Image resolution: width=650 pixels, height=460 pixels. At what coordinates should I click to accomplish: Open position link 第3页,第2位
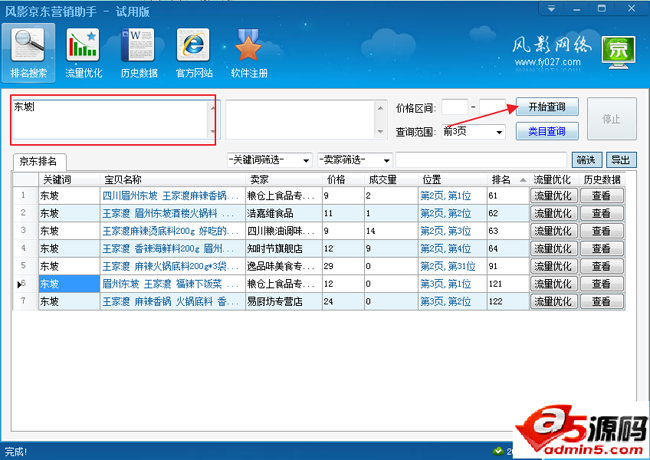[446, 301]
